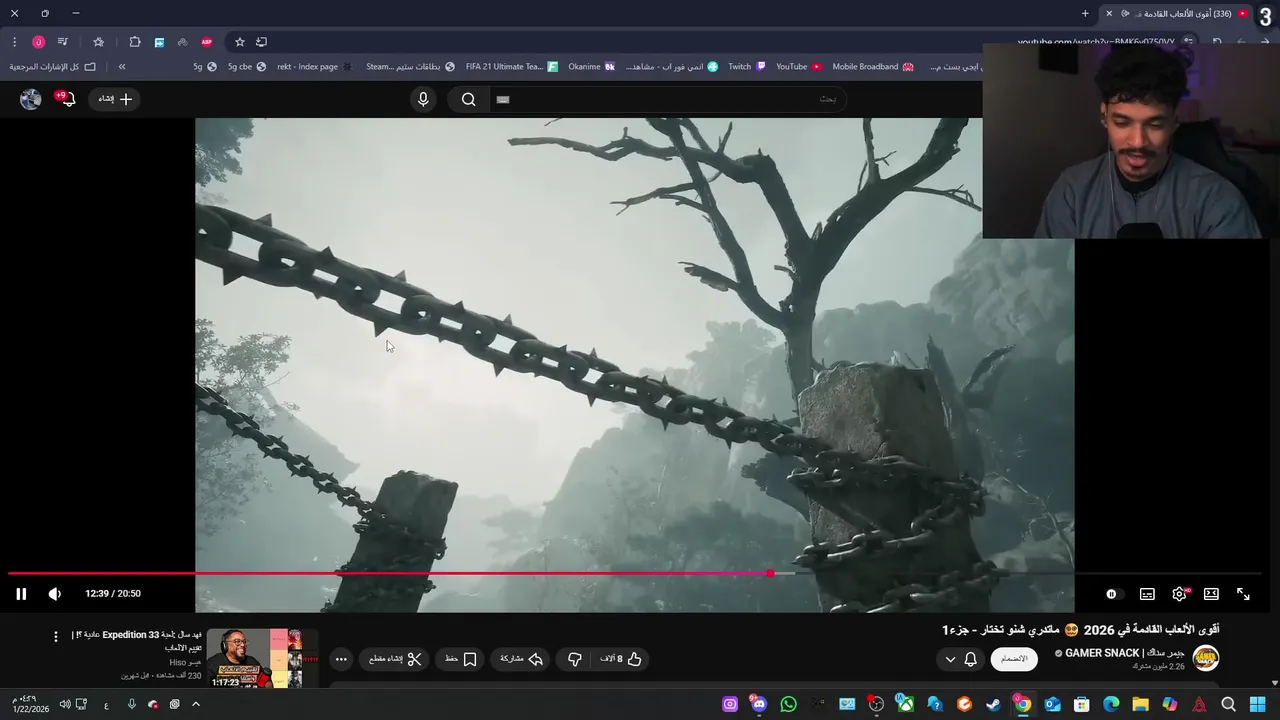Open the Chrome three-dot menu
This screenshot has height=720, width=1280.
click(14, 42)
